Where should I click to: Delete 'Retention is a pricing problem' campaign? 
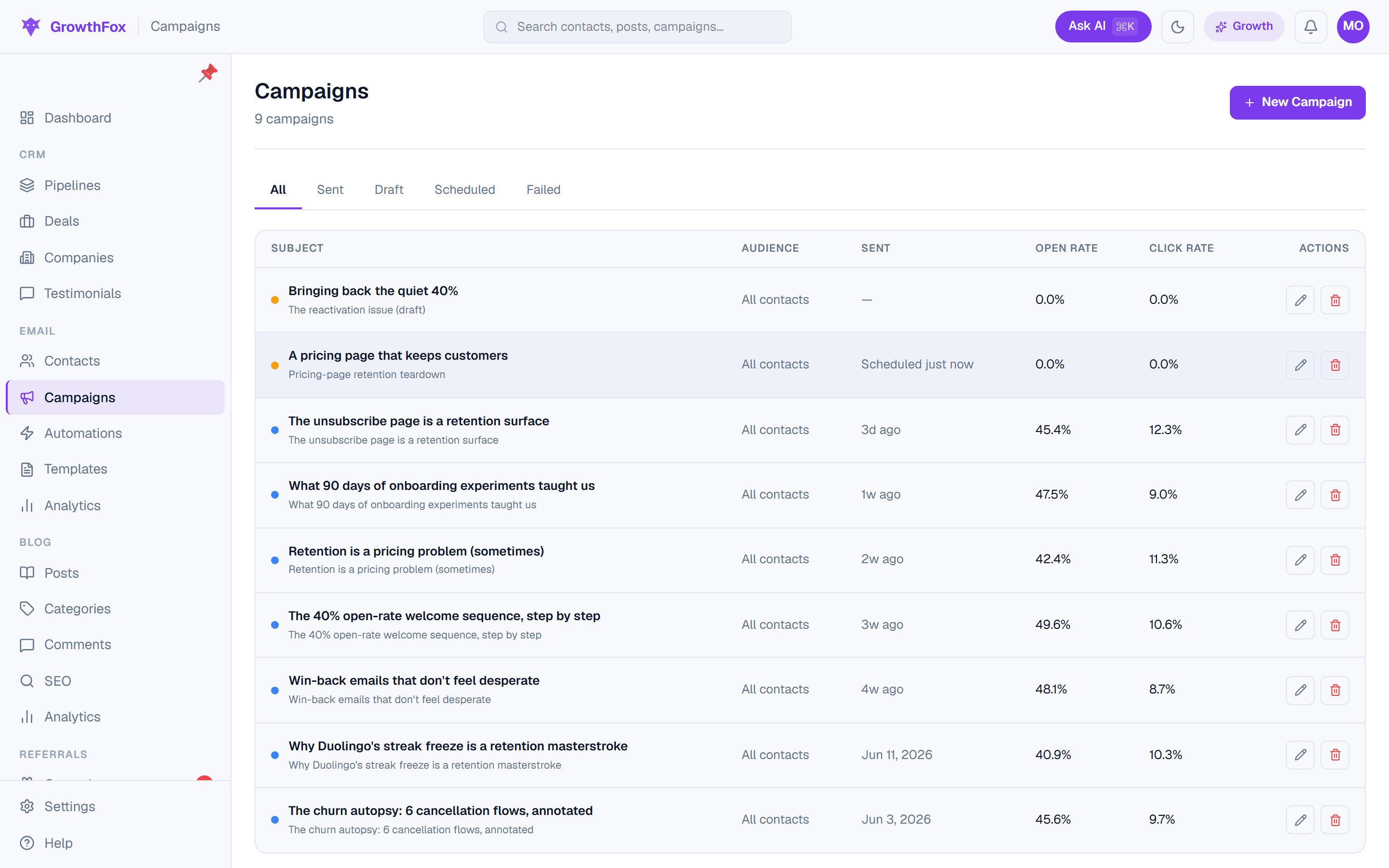(1335, 559)
